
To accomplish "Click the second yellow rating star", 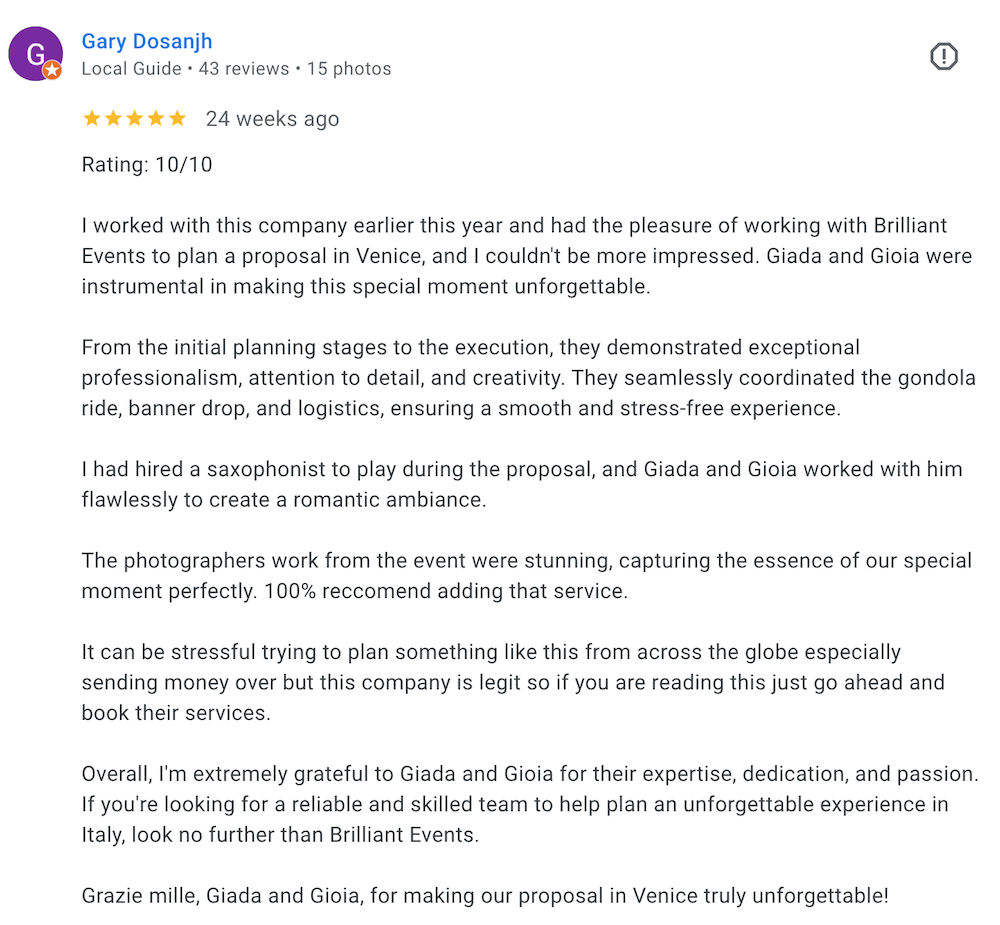I will pyautogui.click(x=114, y=119).
